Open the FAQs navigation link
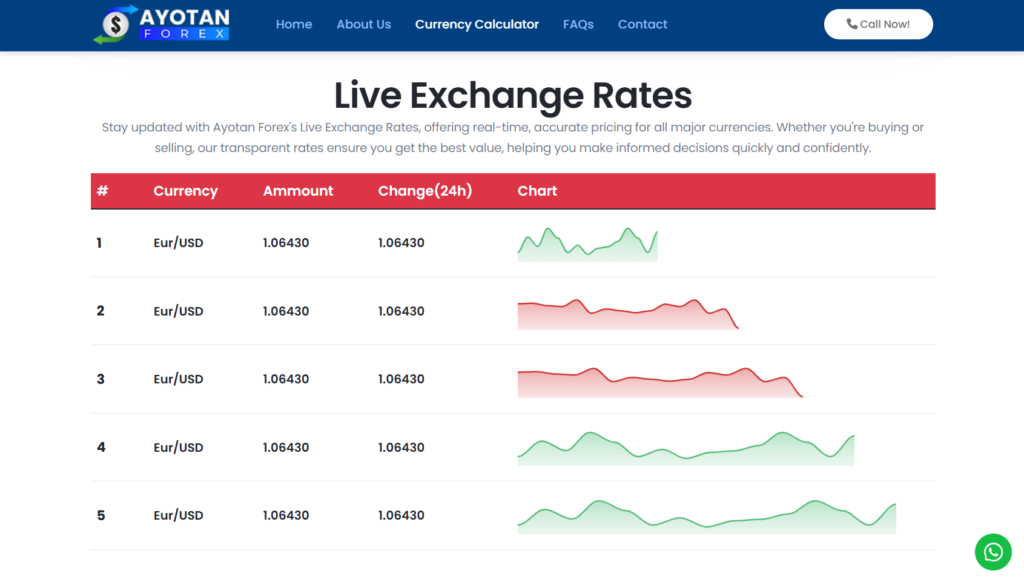The height and width of the screenshot is (582, 1024). pyautogui.click(x=578, y=24)
